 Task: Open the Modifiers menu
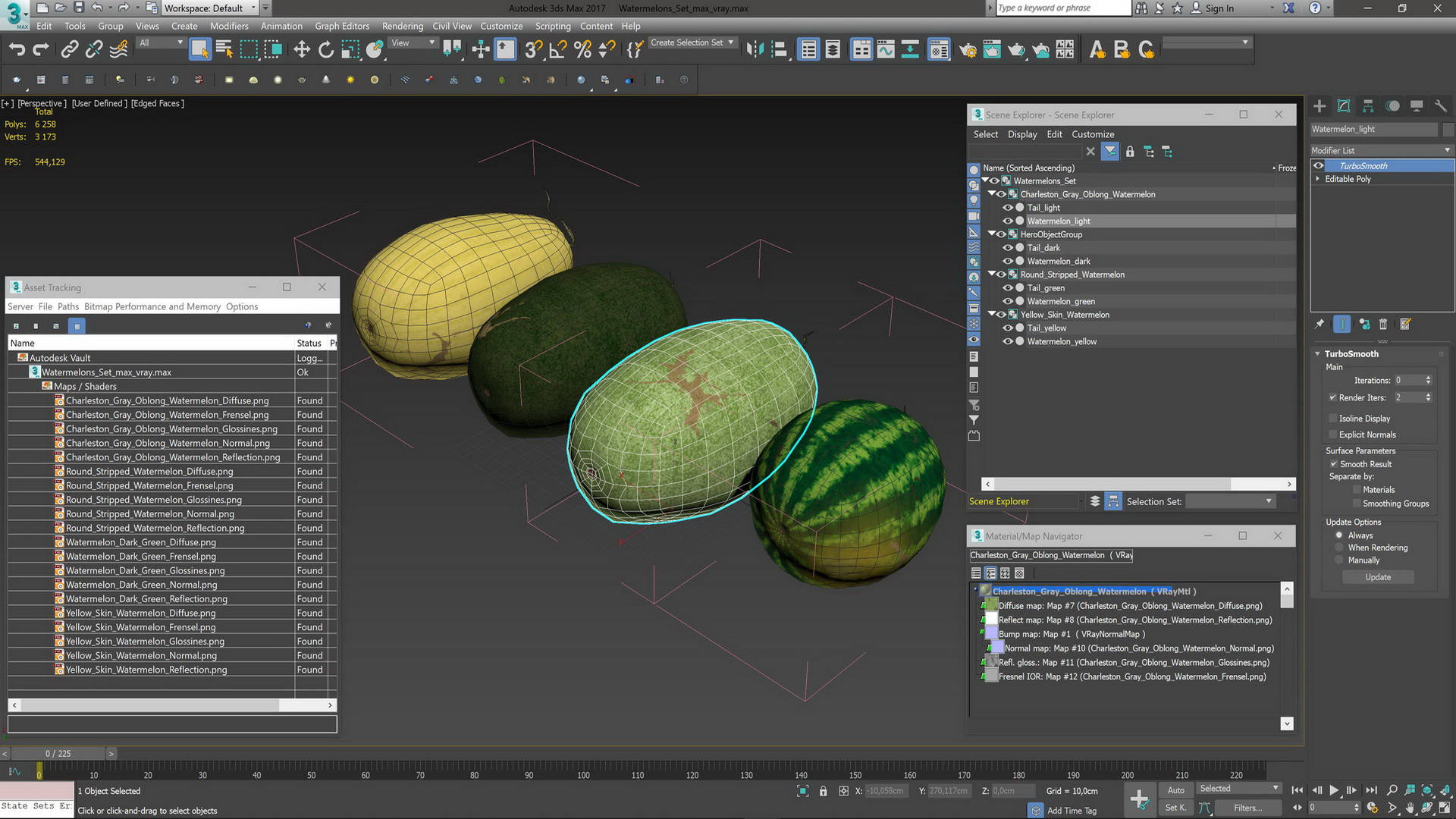tap(229, 26)
